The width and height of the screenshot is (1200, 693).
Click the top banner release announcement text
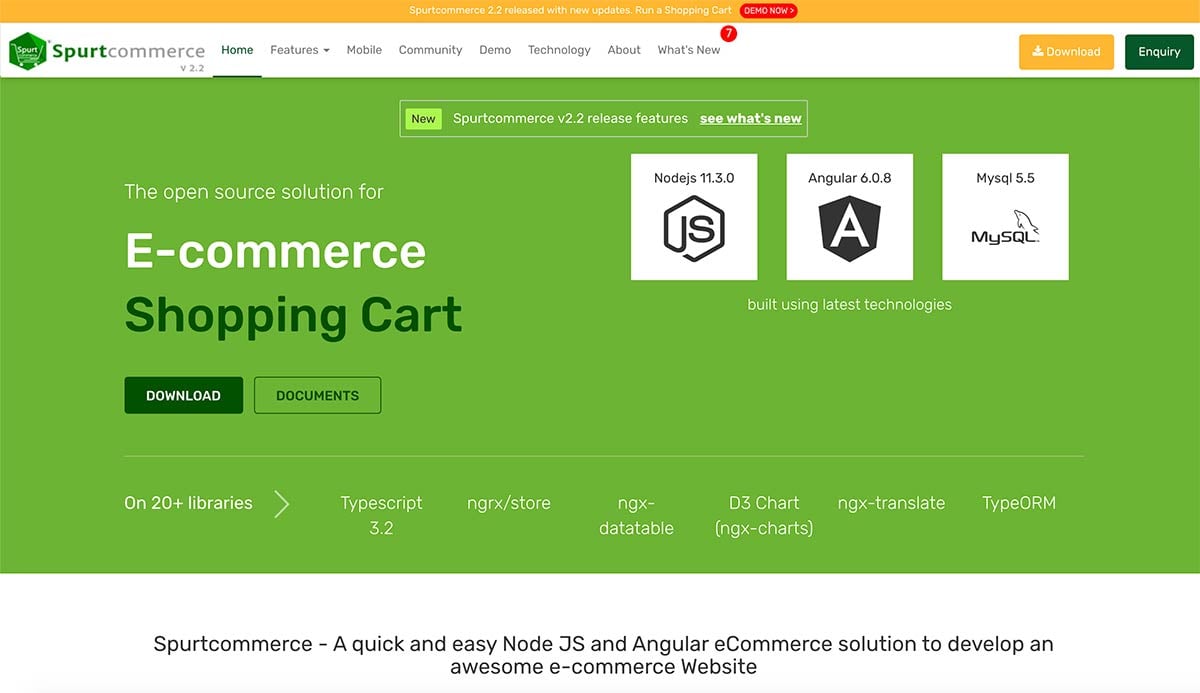click(x=571, y=11)
